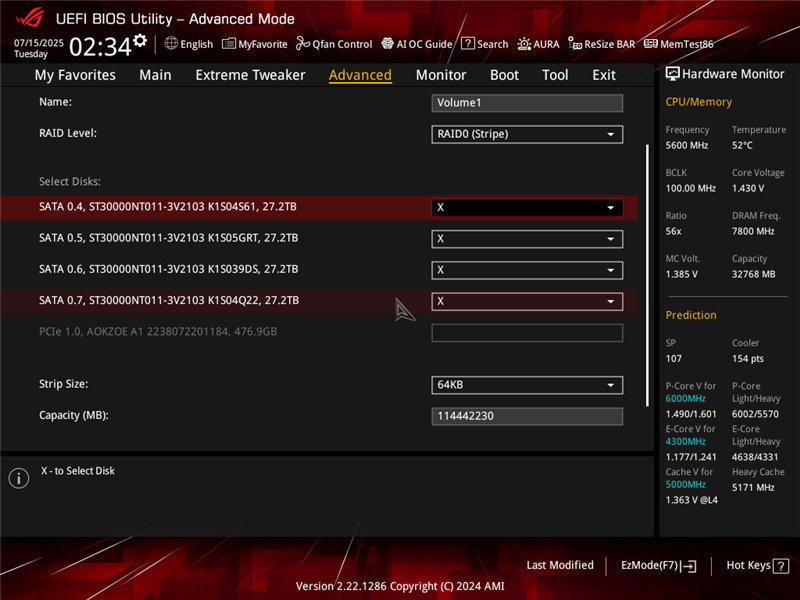
Task: Click the 7800 MHz DRAM frequency value
Action: coord(753,231)
